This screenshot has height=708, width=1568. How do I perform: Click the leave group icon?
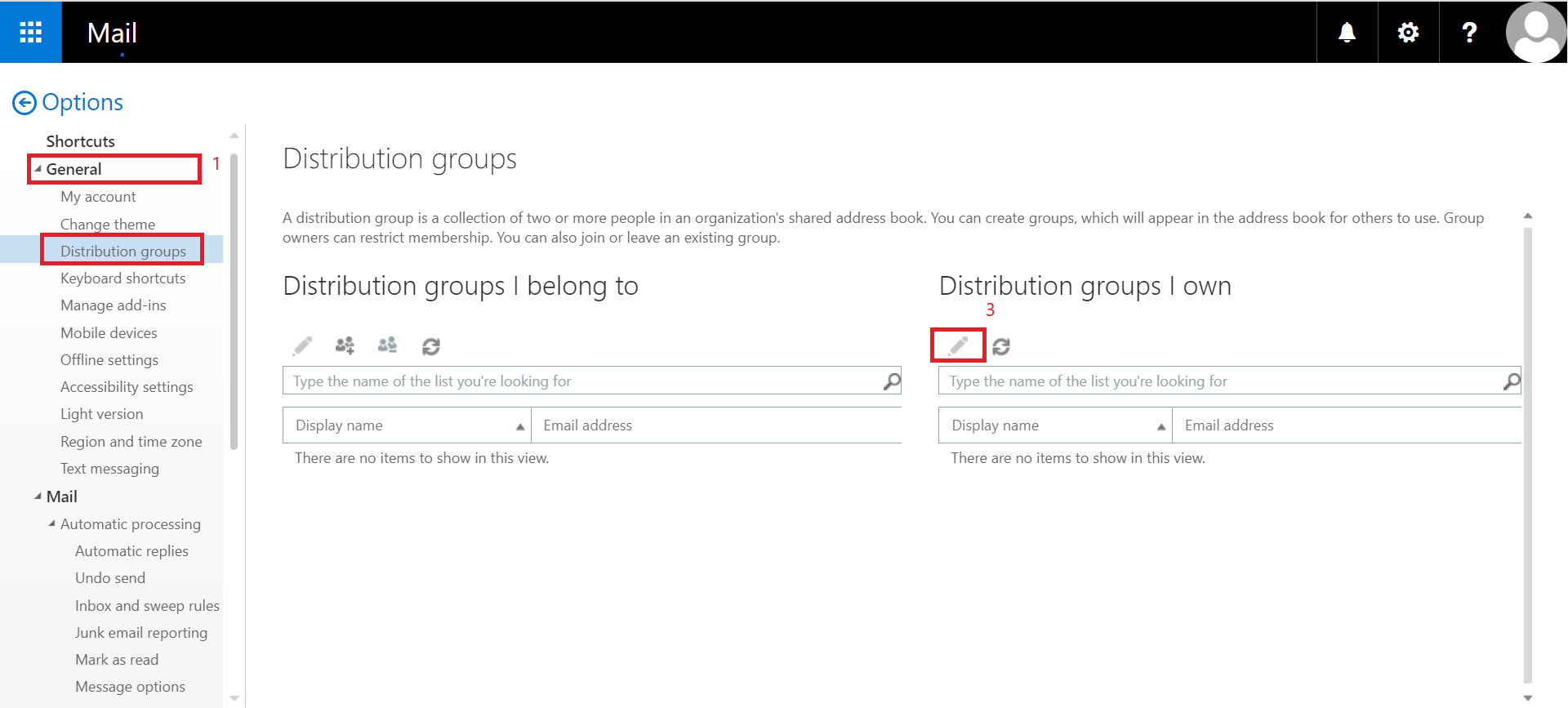[387, 346]
